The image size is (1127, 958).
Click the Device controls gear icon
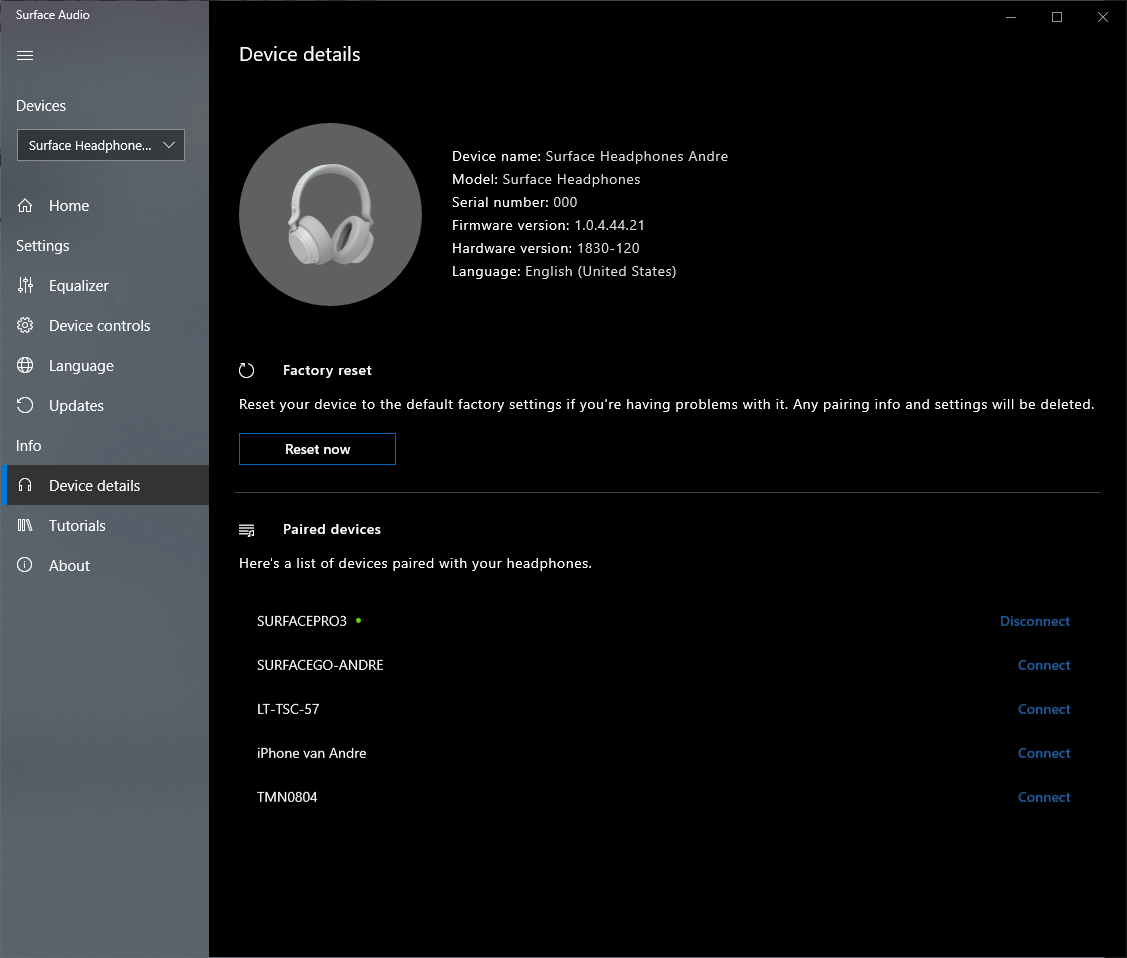[x=25, y=326]
